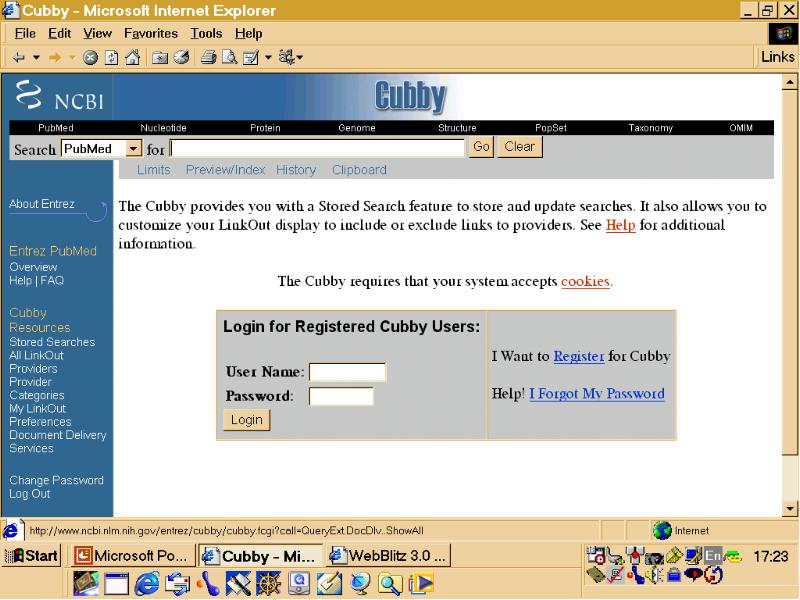This screenshot has height=600, width=800.
Task: Click the Go search button
Action: click(x=481, y=147)
